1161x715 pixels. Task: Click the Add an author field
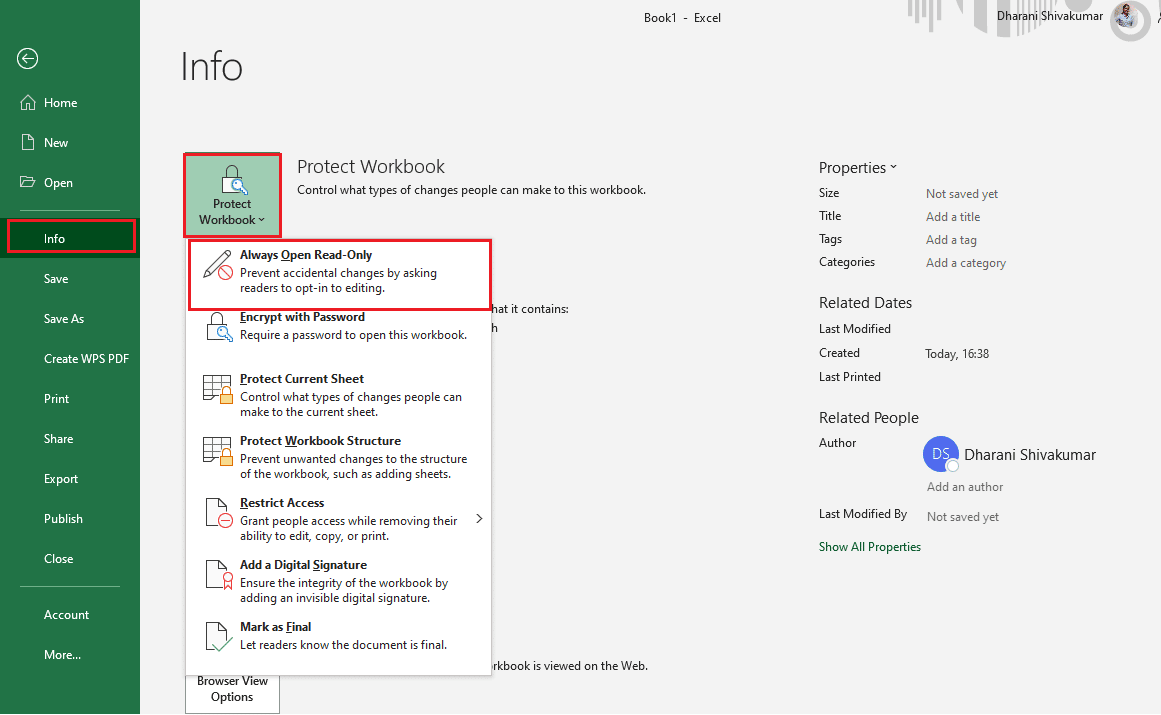pos(965,487)
